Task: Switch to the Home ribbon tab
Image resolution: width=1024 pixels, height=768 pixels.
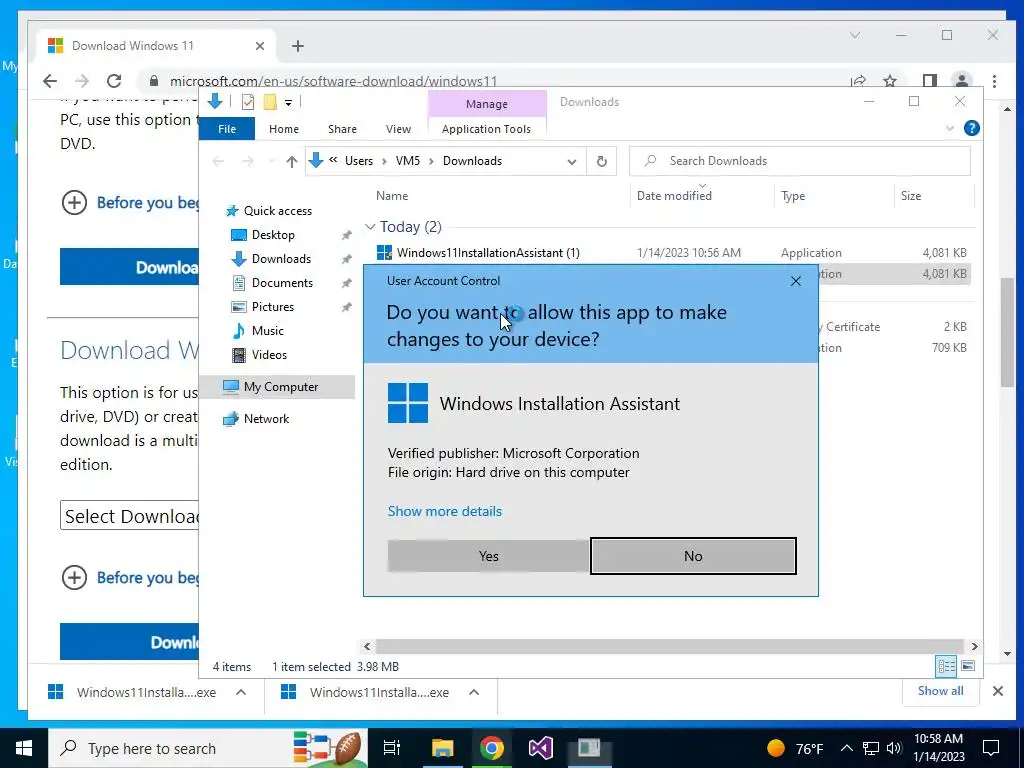Action: tap(283, 129)
